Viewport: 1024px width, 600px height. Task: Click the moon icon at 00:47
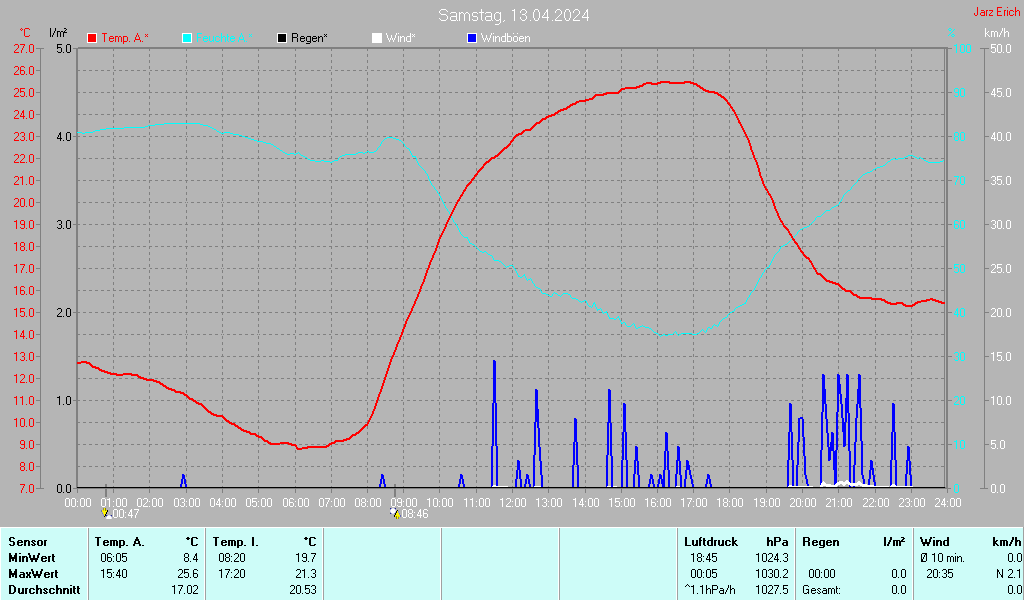coord(105,513)
